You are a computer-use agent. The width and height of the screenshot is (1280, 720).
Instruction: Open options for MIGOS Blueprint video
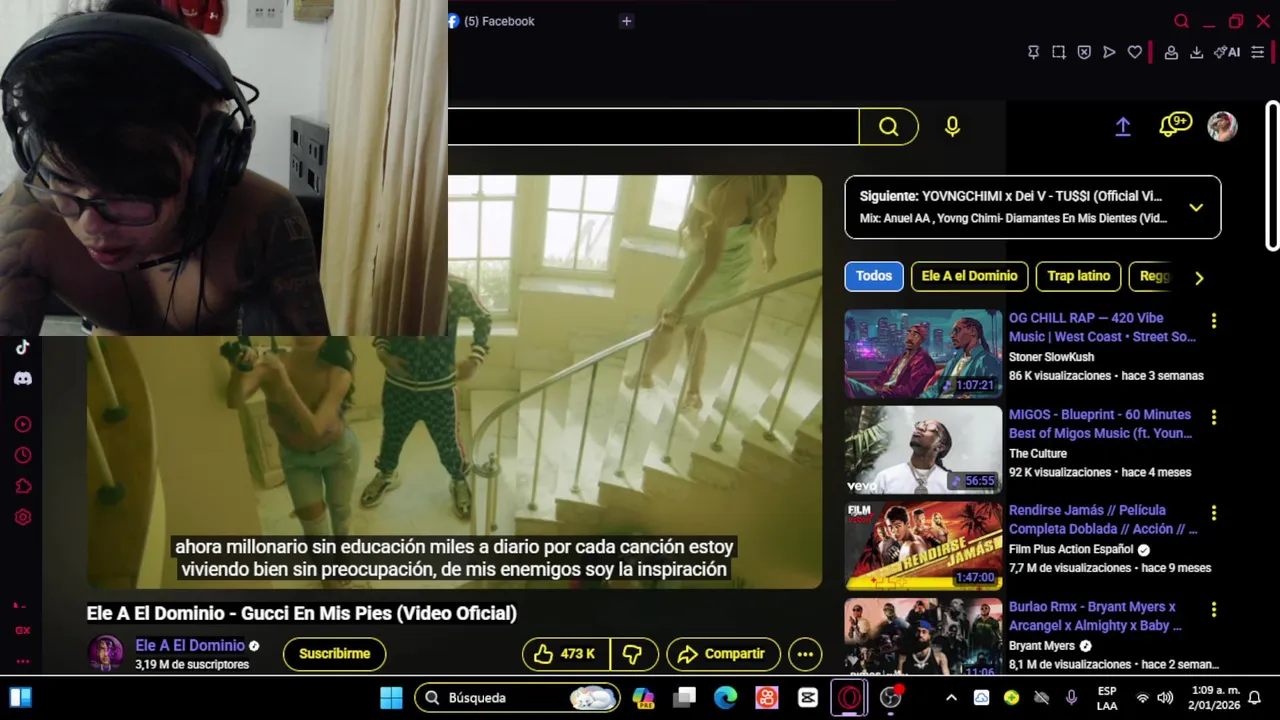1214,417
